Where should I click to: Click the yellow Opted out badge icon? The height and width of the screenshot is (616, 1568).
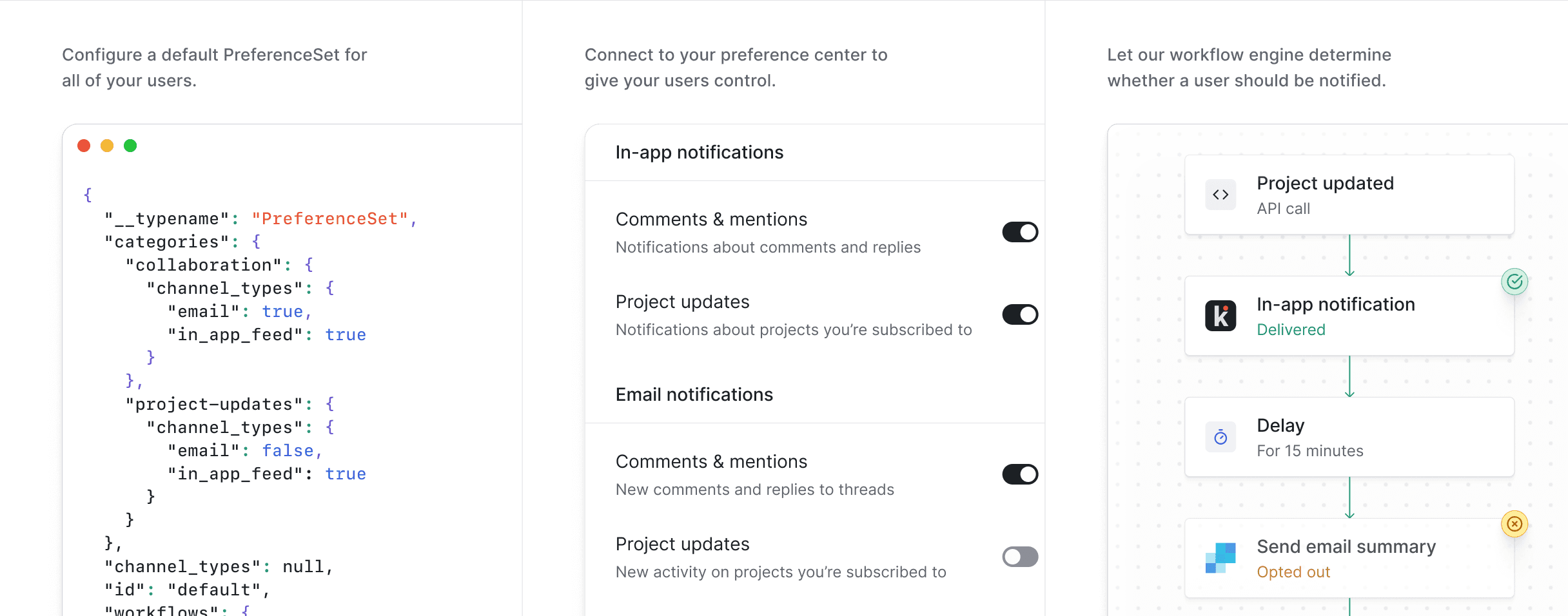point(1515,524)
